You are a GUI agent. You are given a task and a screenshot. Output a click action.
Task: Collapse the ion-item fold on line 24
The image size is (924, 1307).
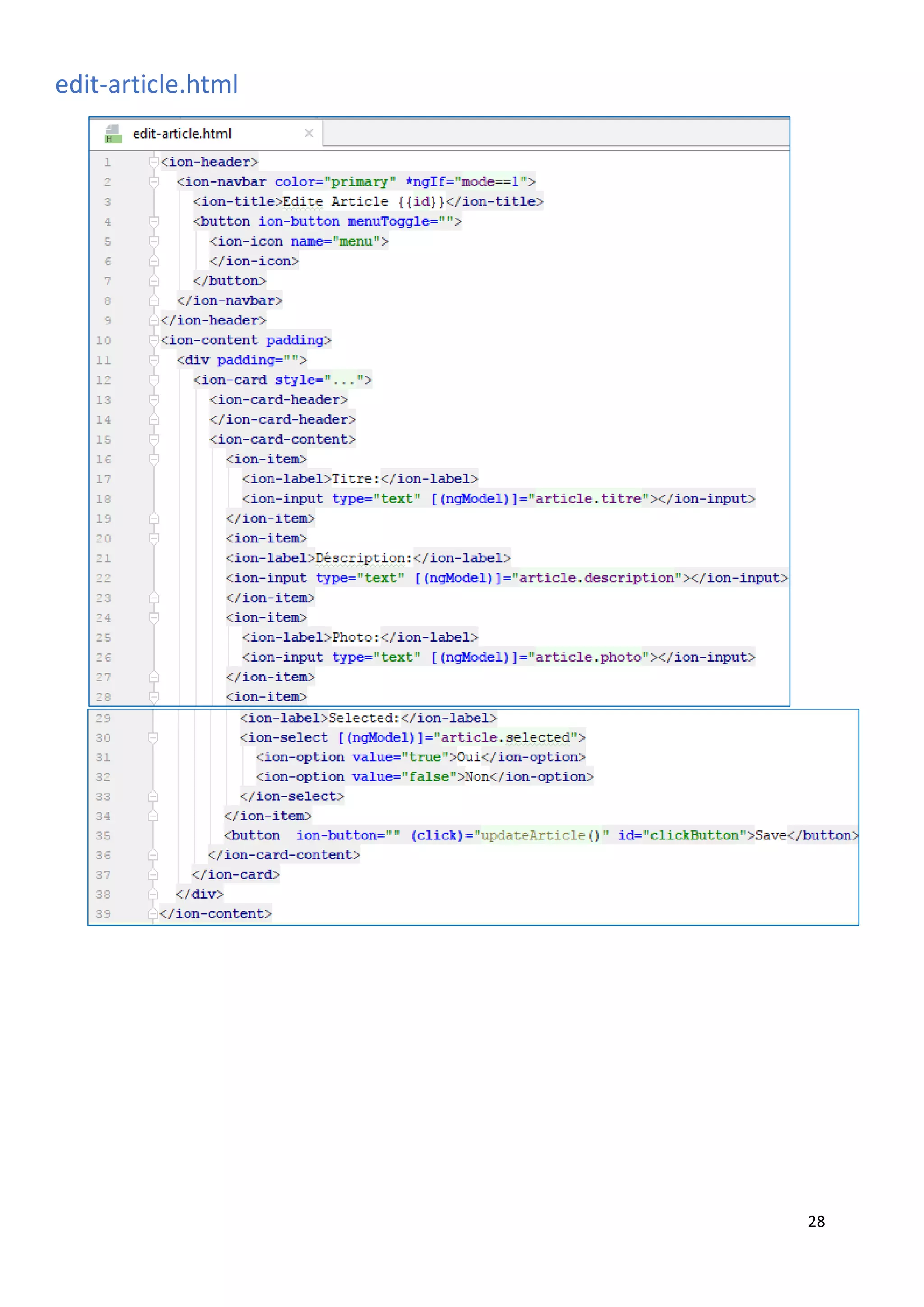153,618
